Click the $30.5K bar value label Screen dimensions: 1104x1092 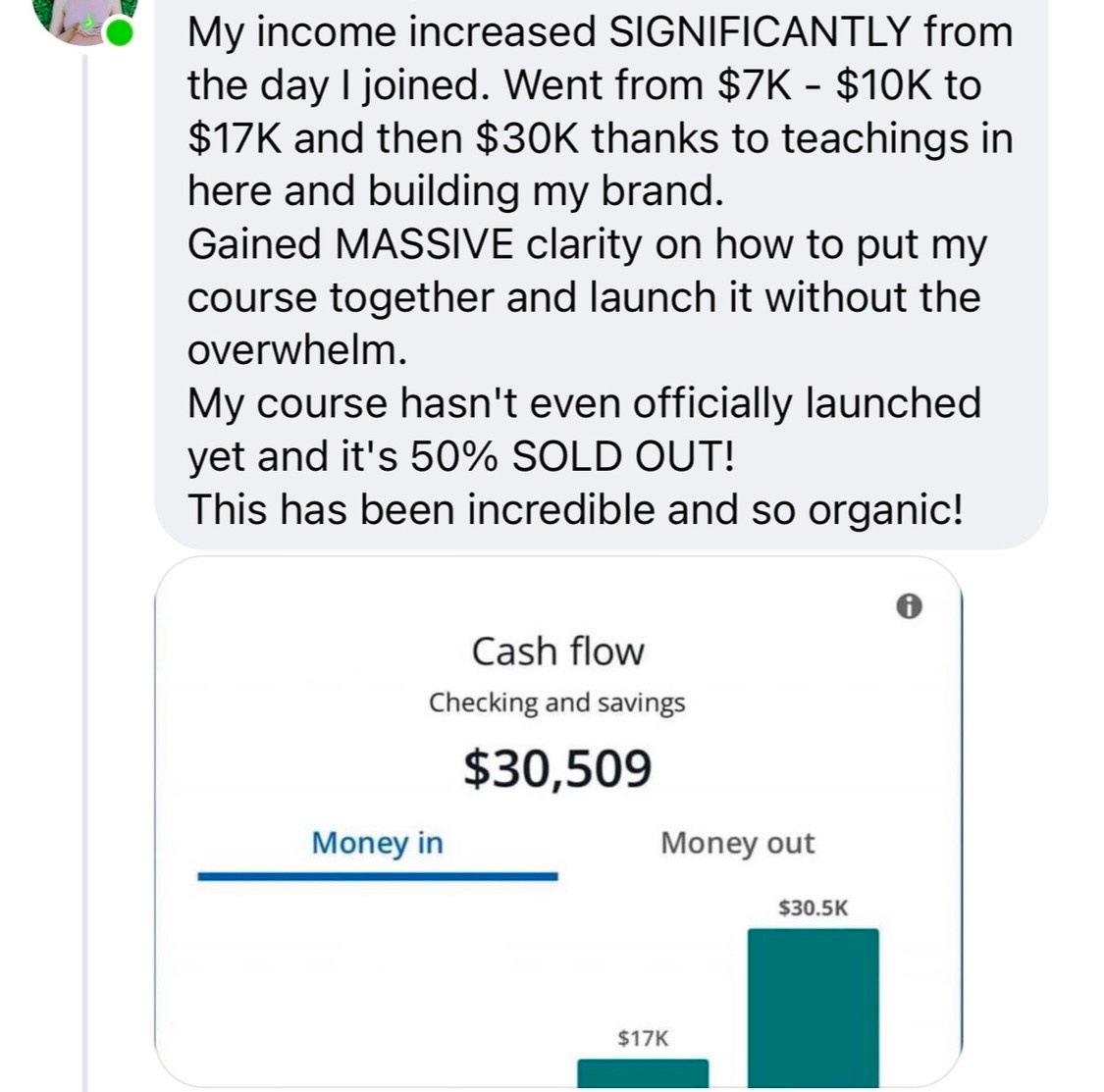point(813,909)
